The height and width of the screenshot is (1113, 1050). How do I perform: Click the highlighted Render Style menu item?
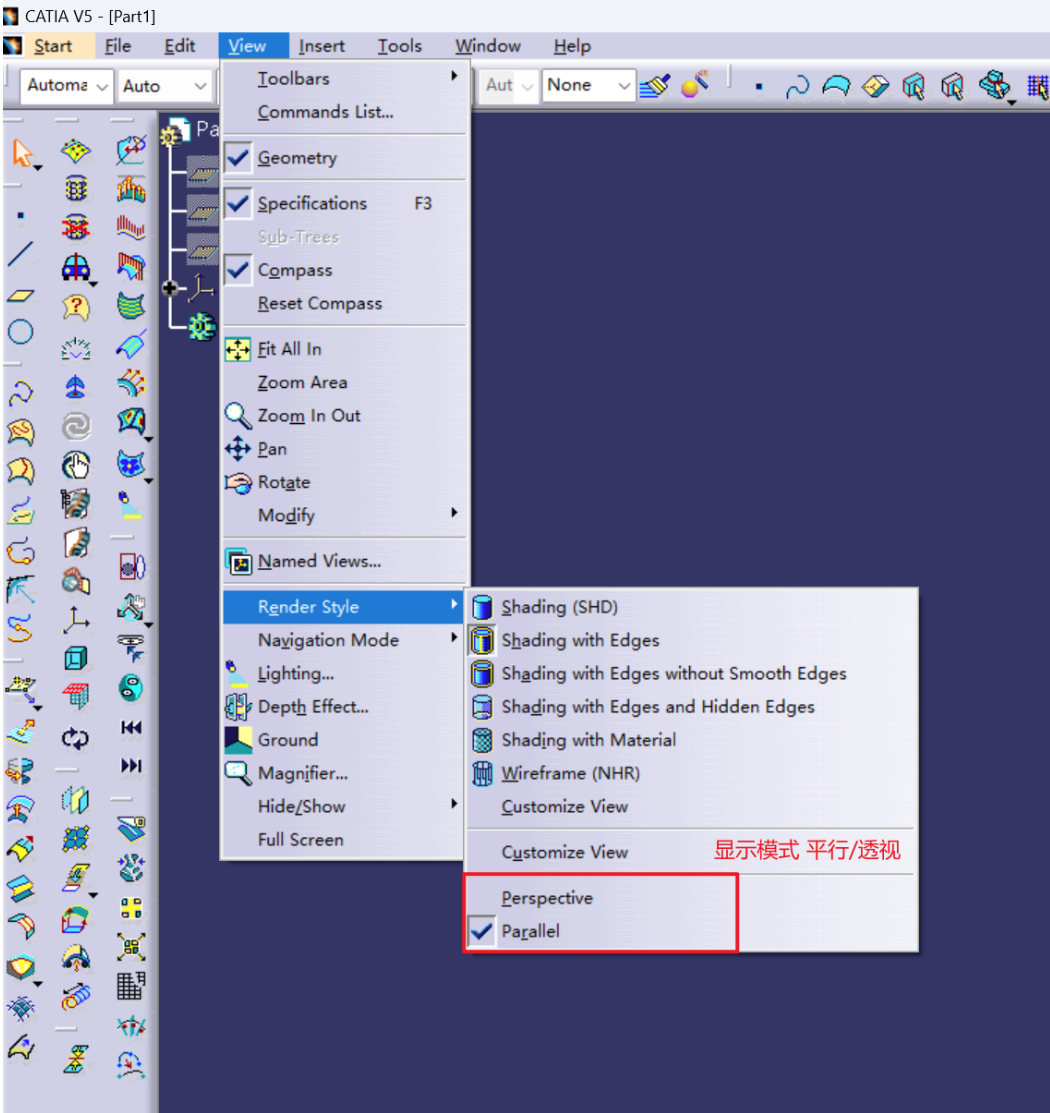344,607
